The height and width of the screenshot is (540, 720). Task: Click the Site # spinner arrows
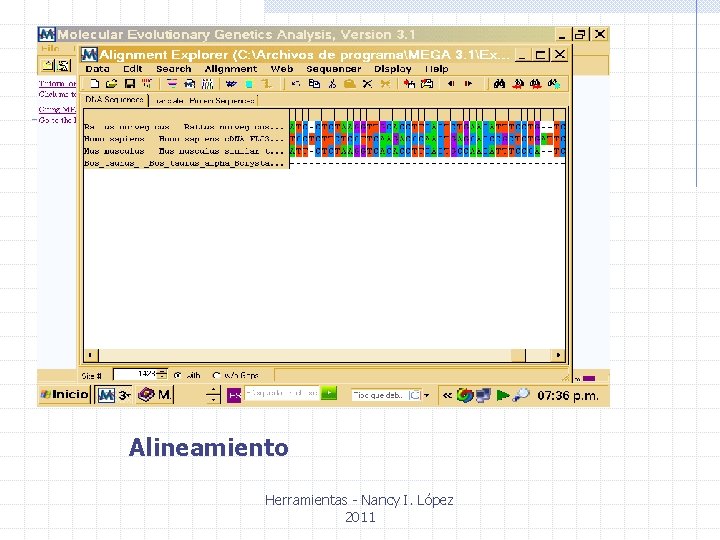(162, 375)
